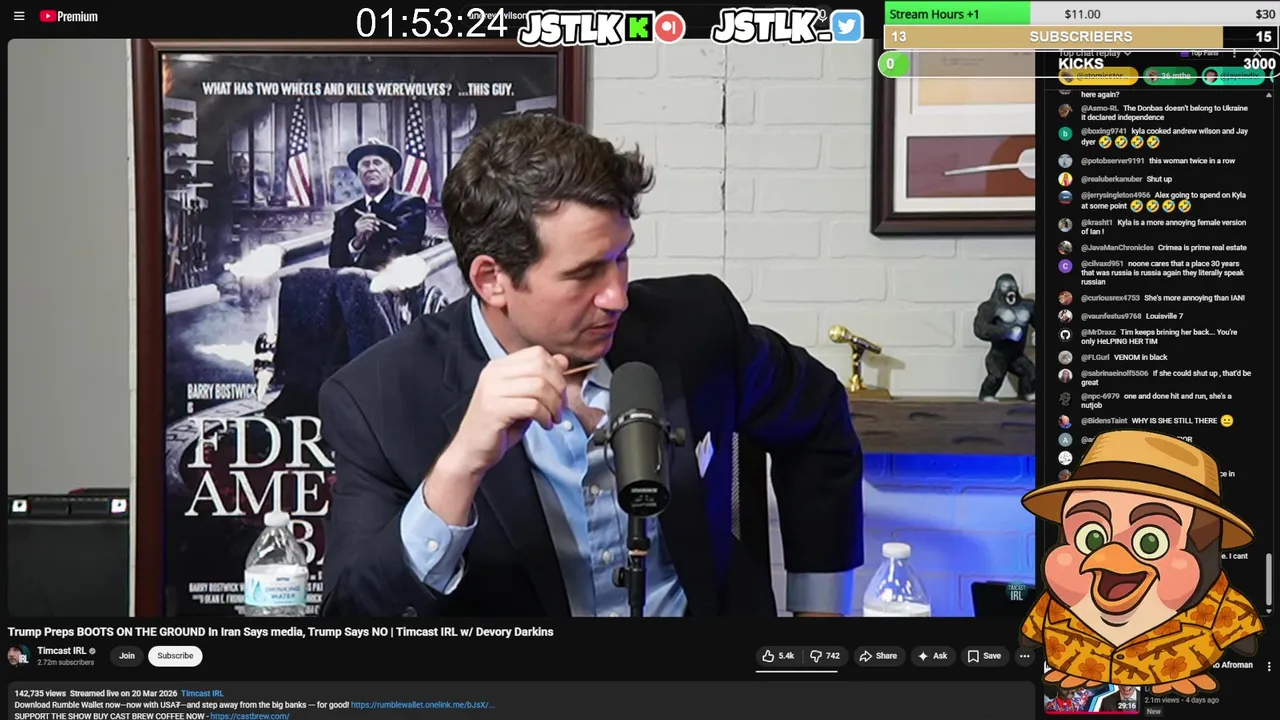Image resolution: width=1280 pixels, height=720 pixels.
Task: Click the green Kick logo in the overlay
Action: (x=638, y=28)
